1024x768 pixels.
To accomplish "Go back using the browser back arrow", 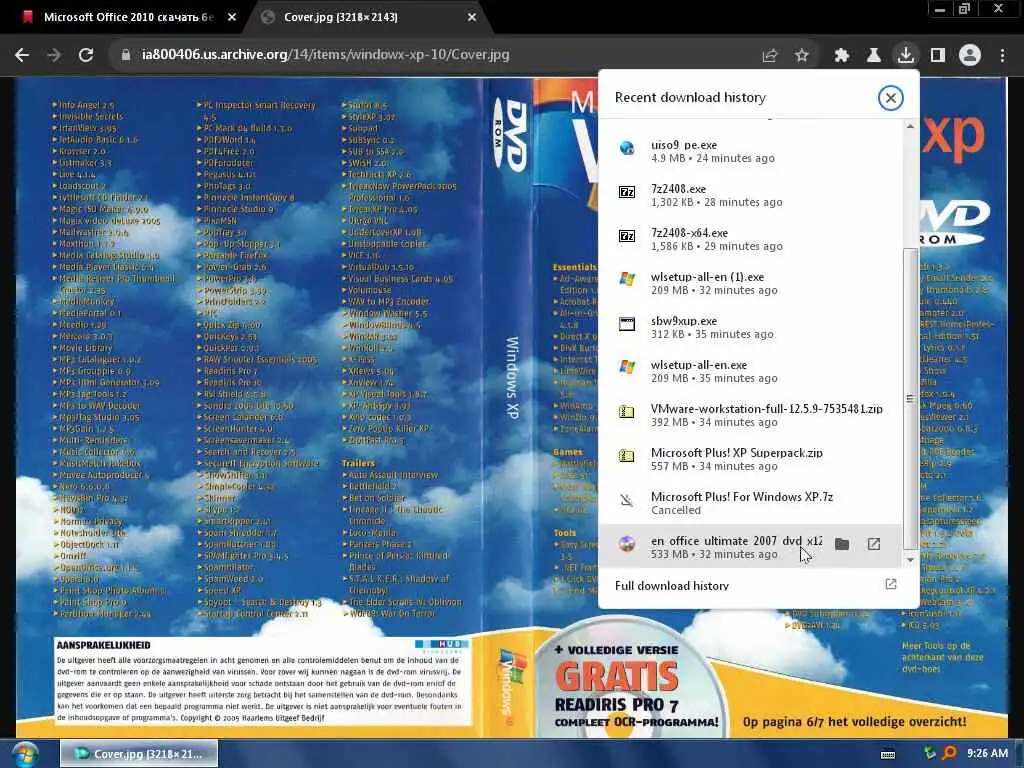I will [22, 56].
